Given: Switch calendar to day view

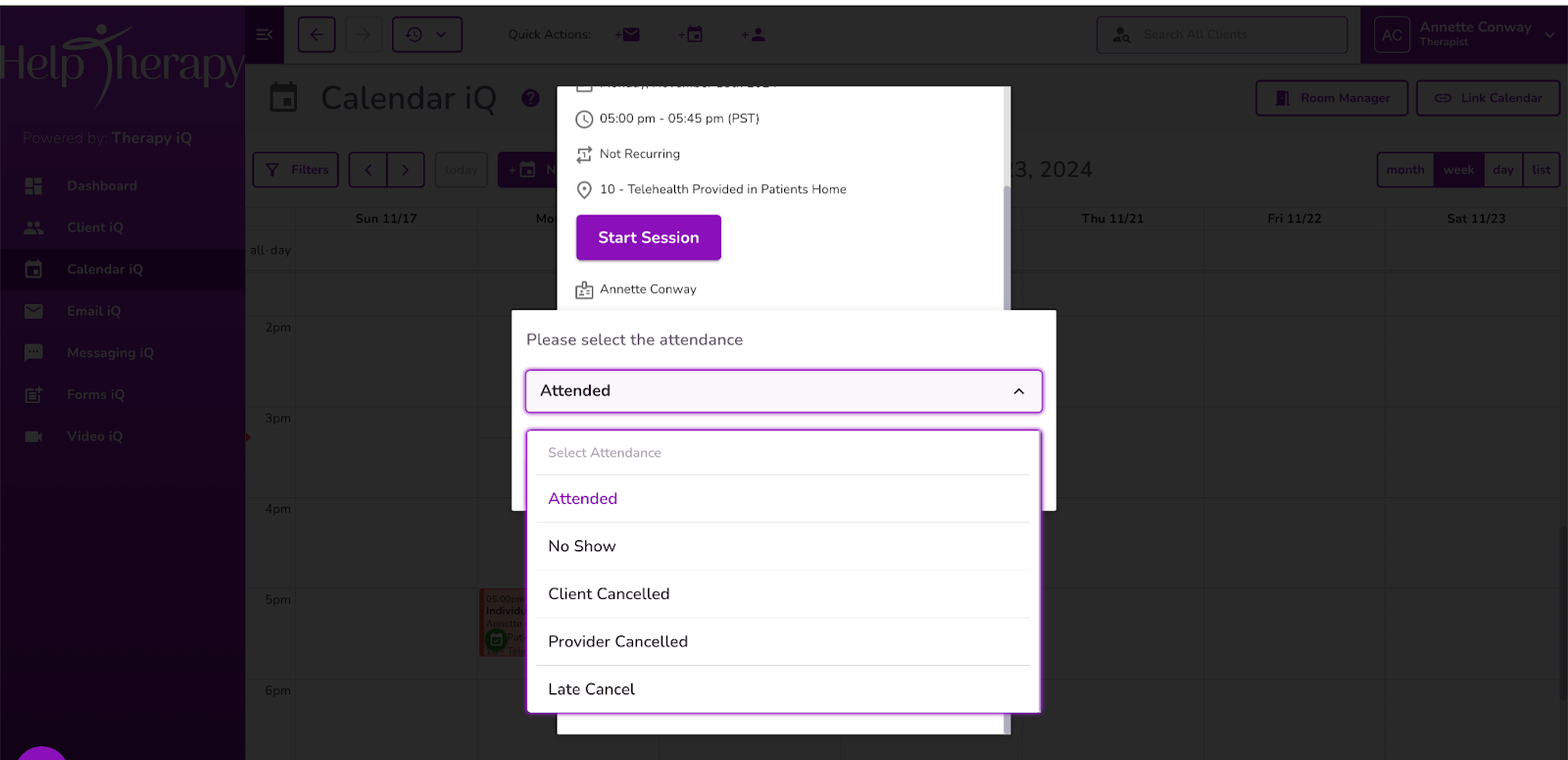Looking at the screenshot, I should coord(1503,170).
